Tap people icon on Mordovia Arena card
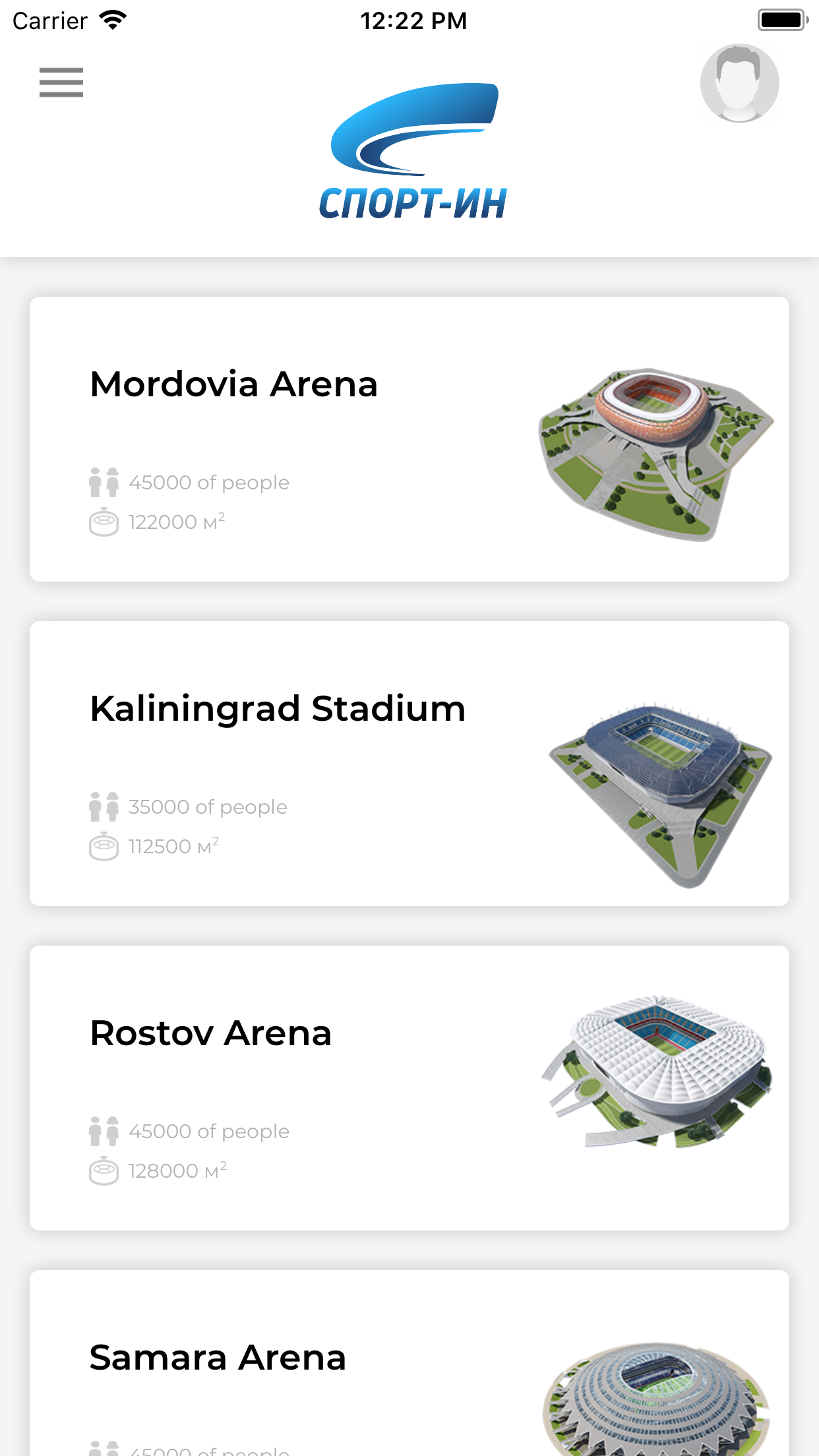Screen dimensions: 819x1456 coord(104,482)
